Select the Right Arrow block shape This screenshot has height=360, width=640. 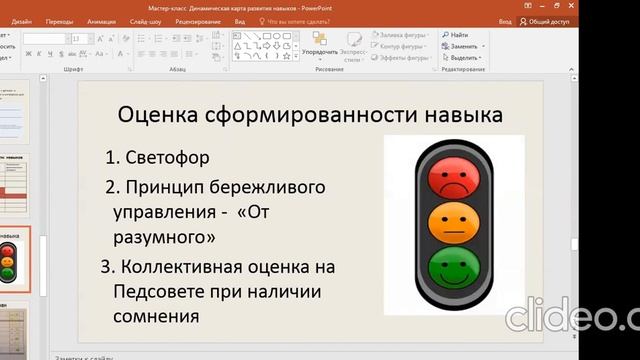coord(267,46)
